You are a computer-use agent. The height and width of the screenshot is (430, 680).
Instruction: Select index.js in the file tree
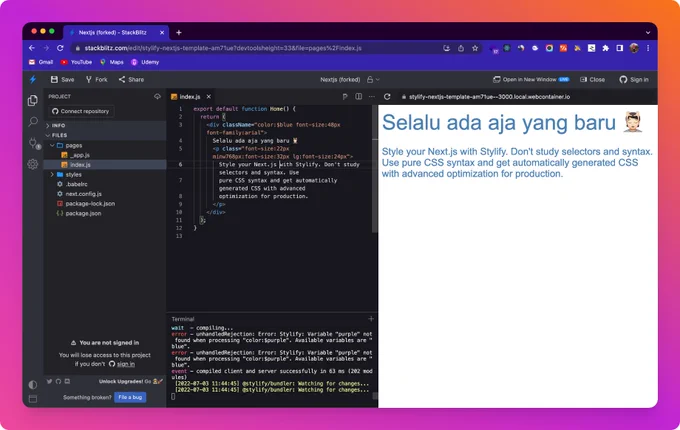click(x=105, y=165)
